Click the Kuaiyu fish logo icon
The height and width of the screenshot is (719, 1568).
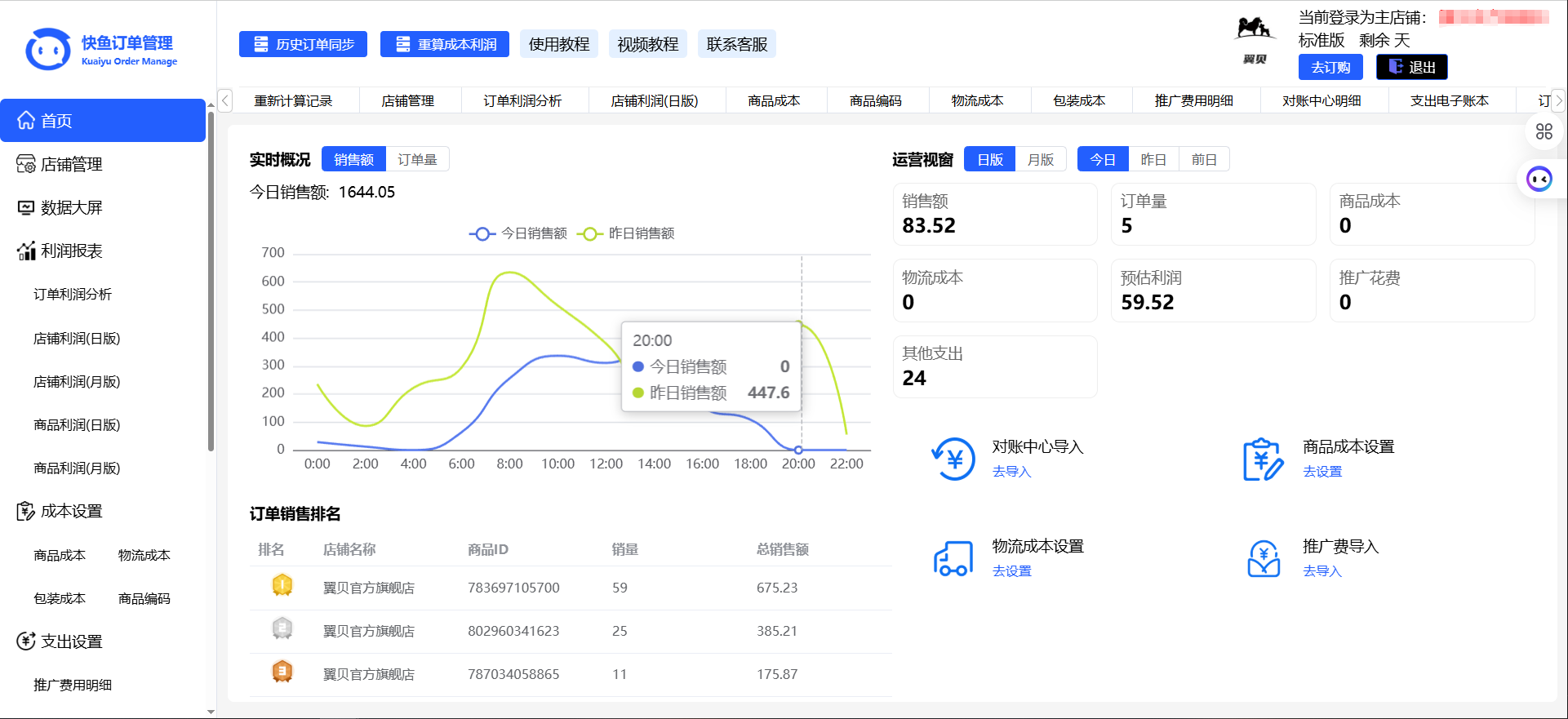click(x=48, y=51)
